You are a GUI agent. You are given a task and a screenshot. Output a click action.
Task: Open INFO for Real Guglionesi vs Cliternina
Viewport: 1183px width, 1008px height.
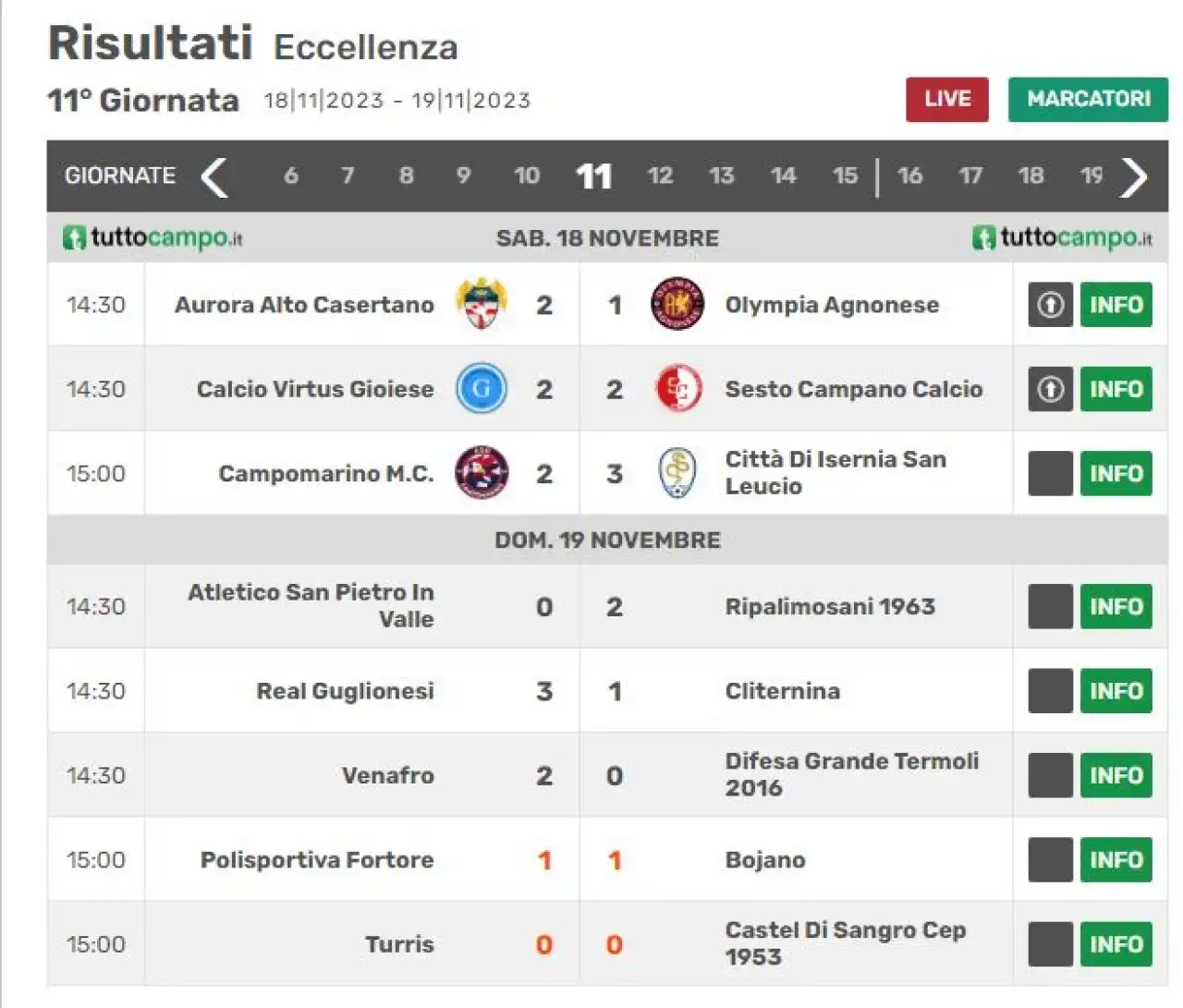1116,691
